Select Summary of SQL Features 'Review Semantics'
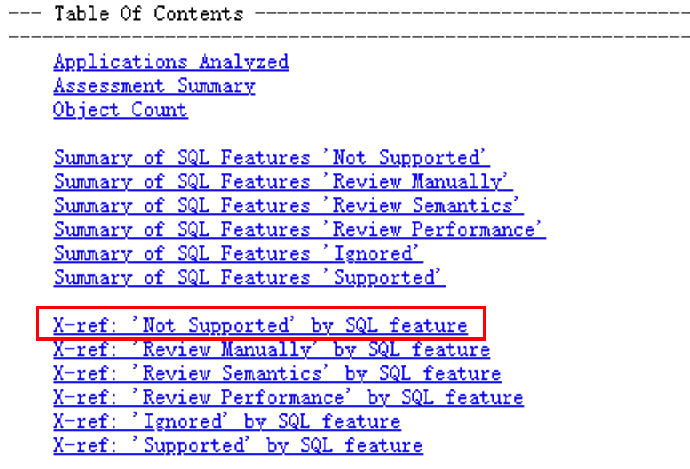 pyautogui.click(x=288, y=206)
